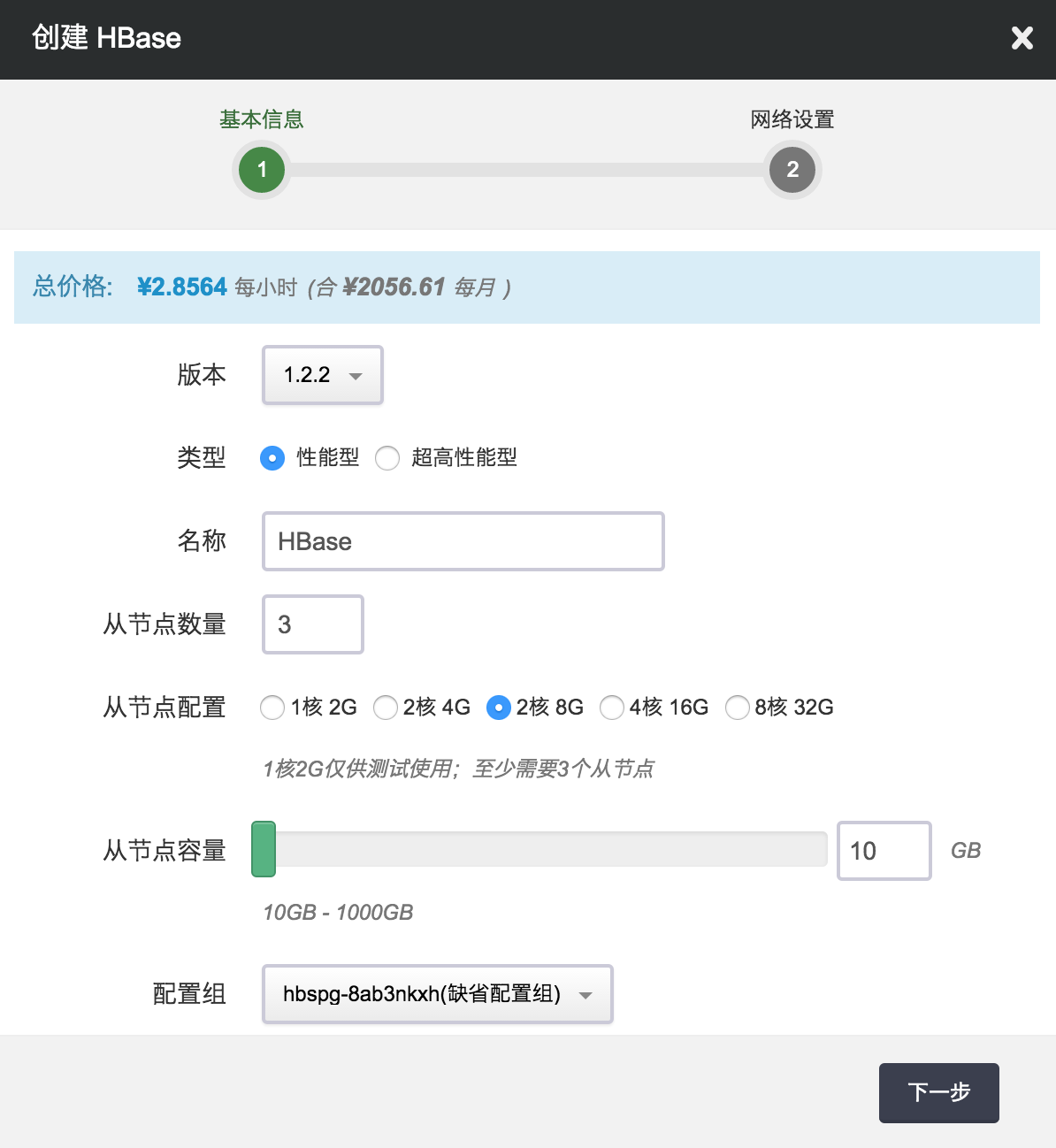Pick the 4核 16G node configuration

612,708
